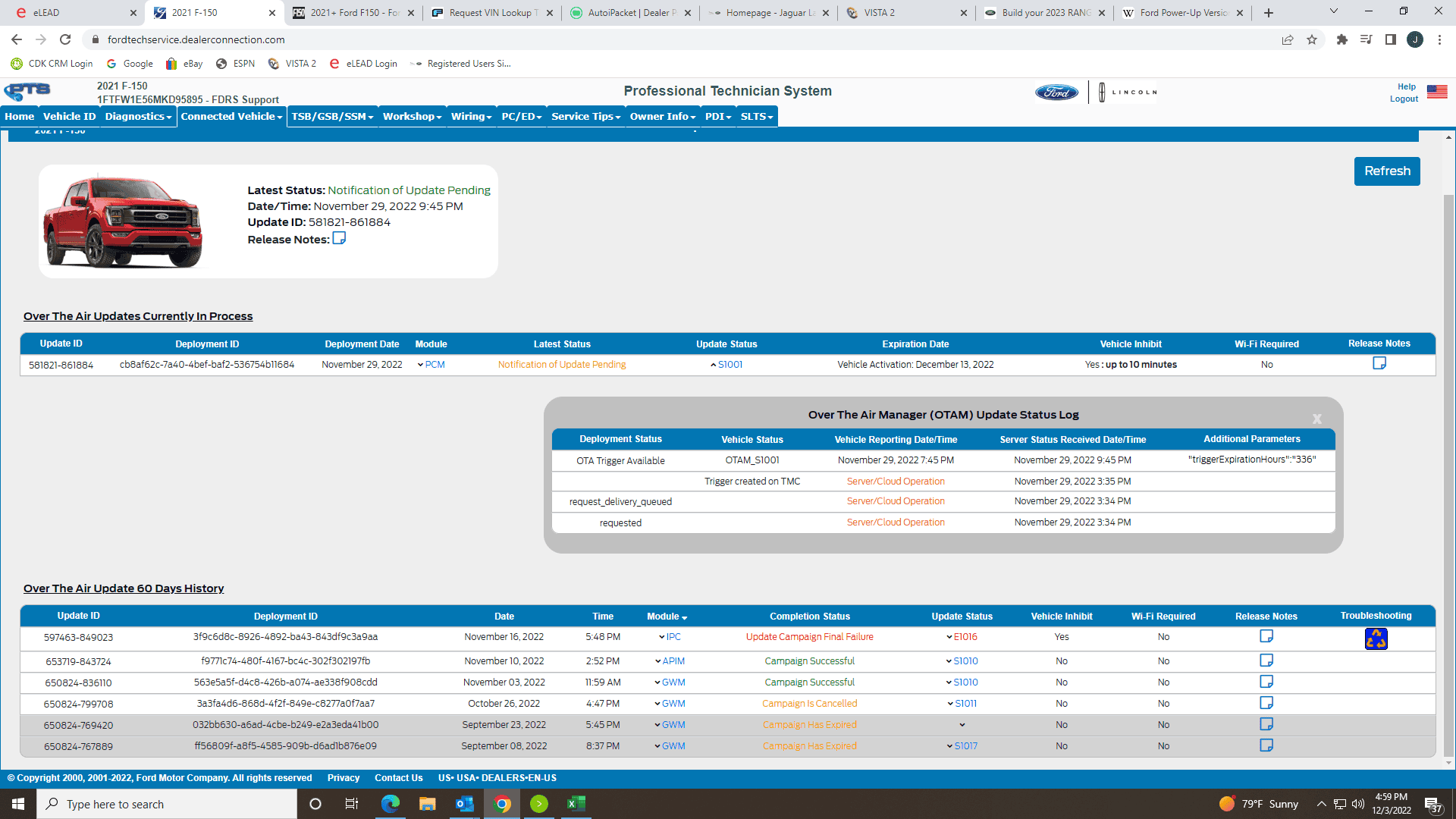Click the Refresh button
Screen dimensions: 1456x819
[1386, 171]
